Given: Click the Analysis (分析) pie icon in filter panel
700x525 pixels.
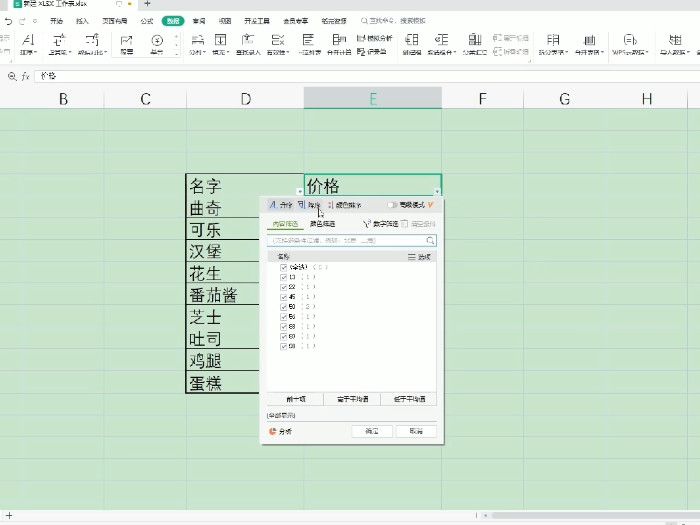Looking at the screenshot, I should click(273, 431).
